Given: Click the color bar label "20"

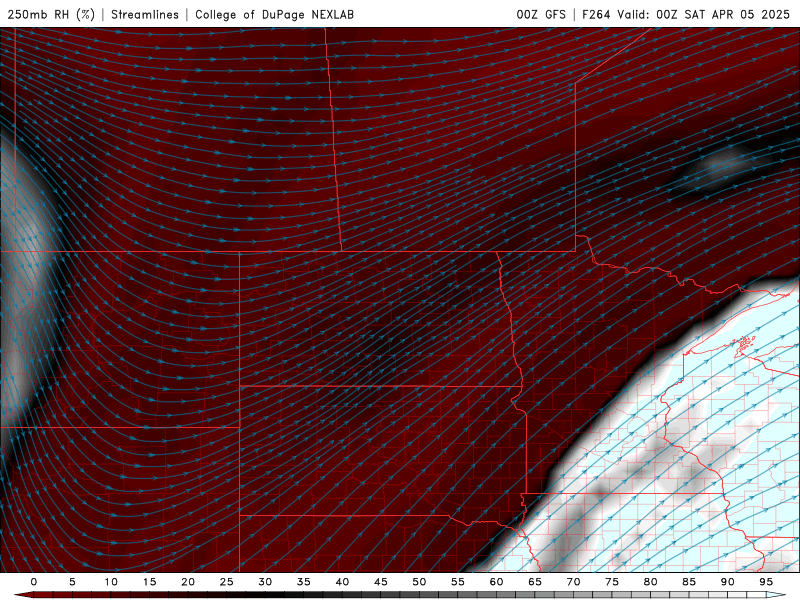Looking at the screenshot, I should (188, 582).
